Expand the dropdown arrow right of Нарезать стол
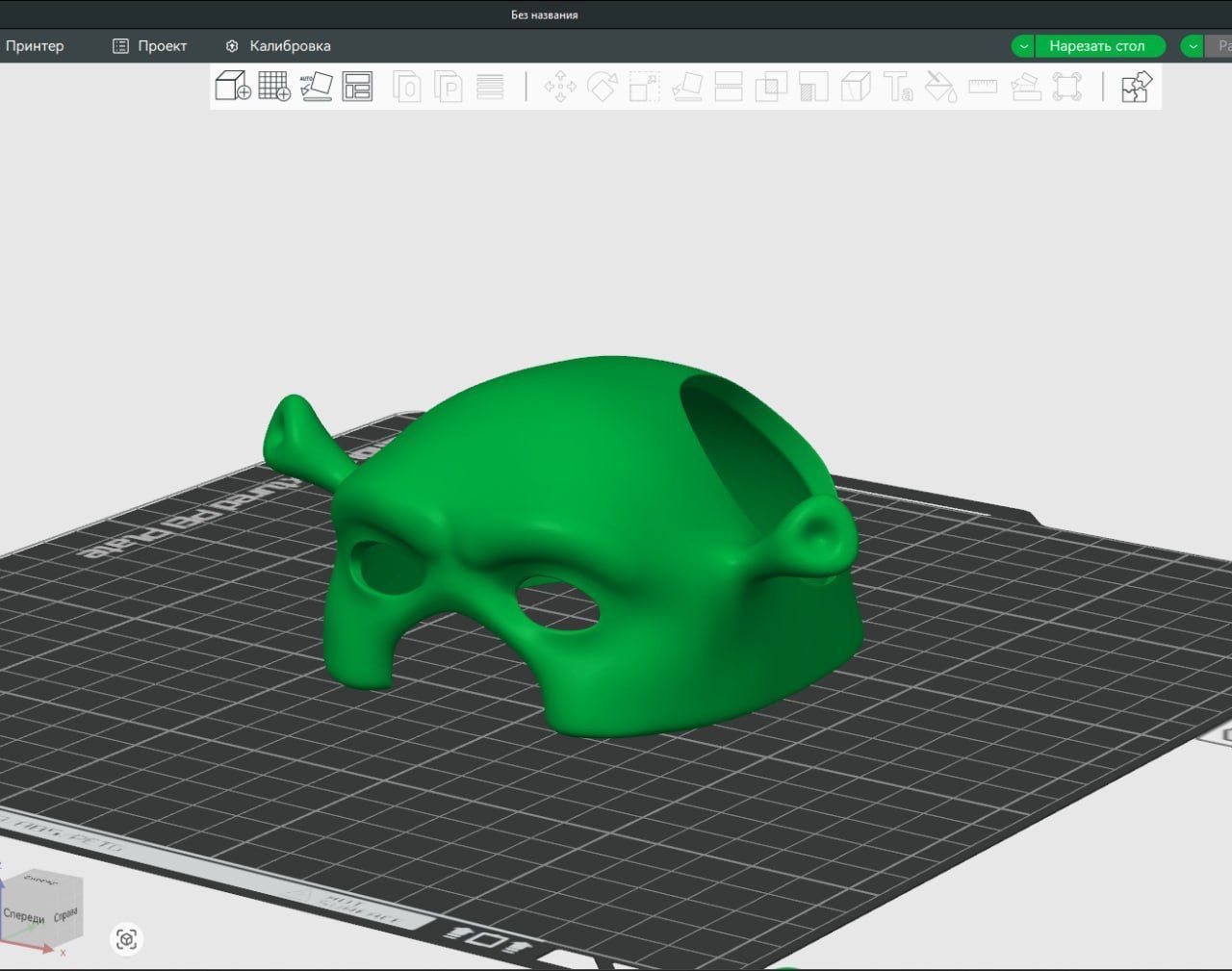 click(x=1193, y=46)
